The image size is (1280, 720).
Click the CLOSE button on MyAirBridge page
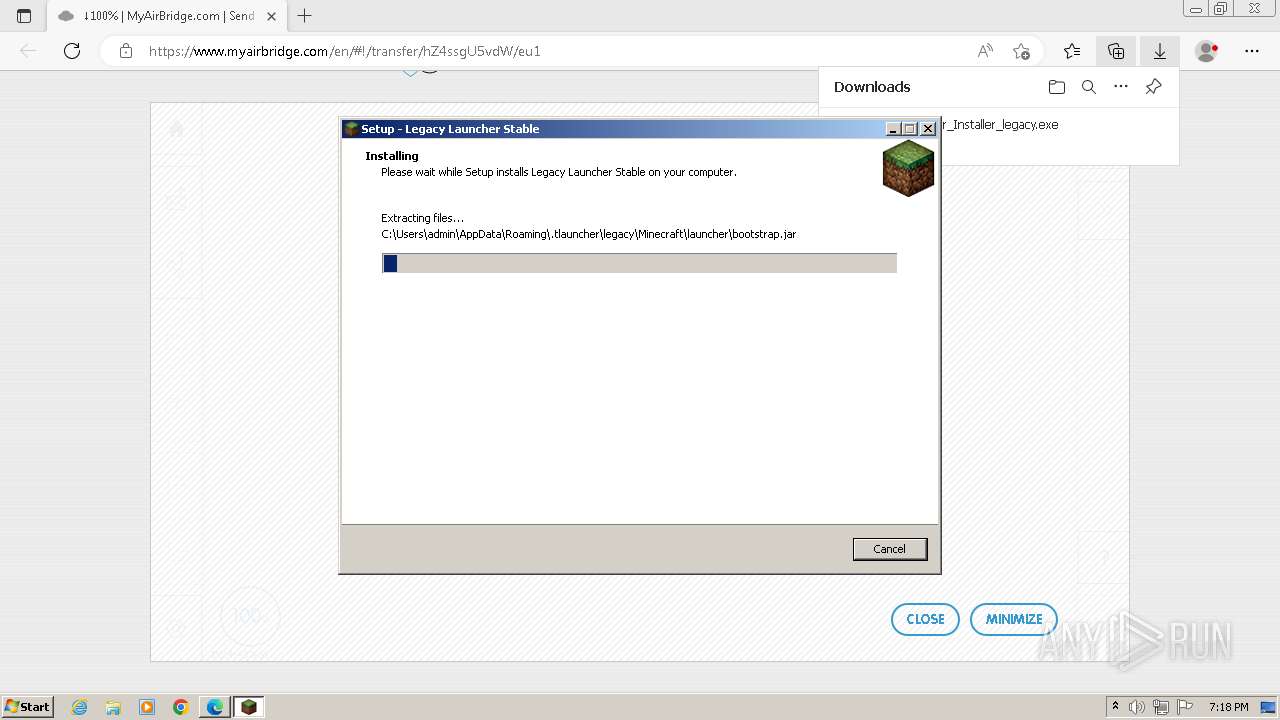pos(925,619)
